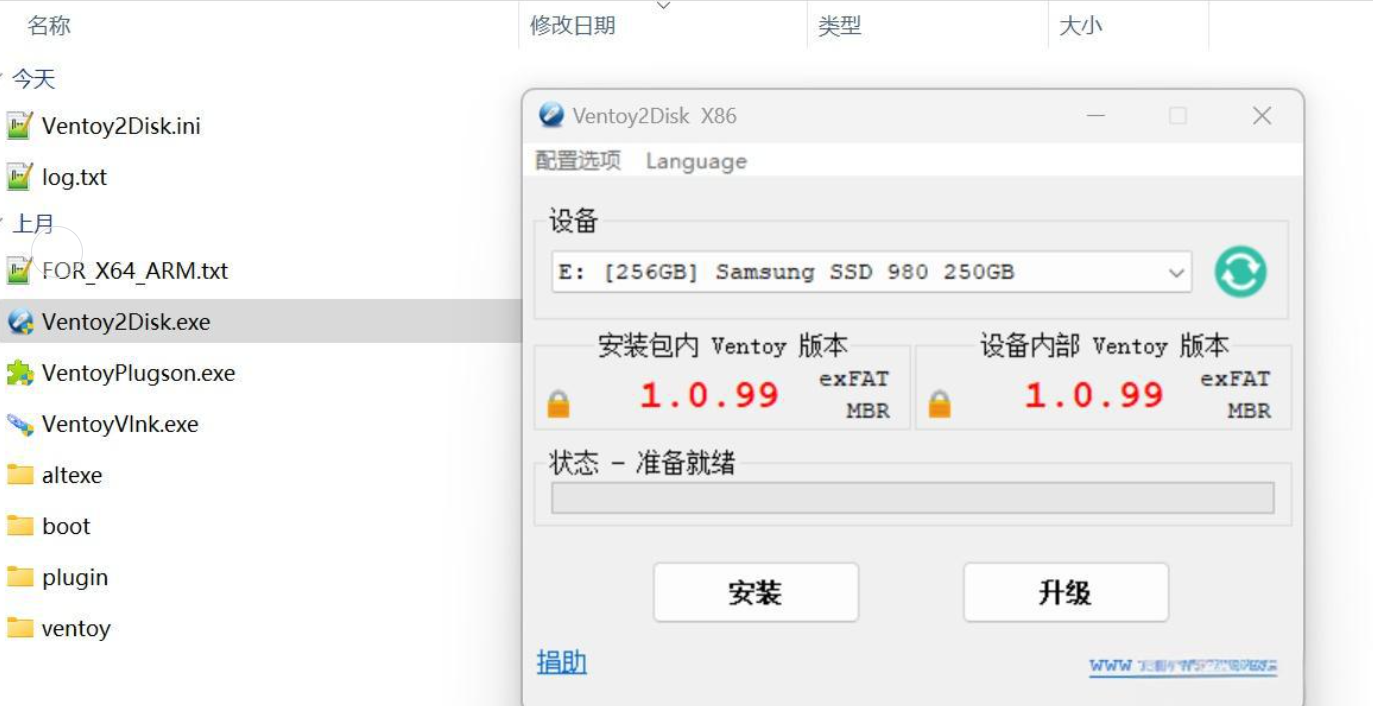Click the lock icon beside device Ventoy version
The width and height of the screenshot is (1373, 706).
tap(939, 404)
